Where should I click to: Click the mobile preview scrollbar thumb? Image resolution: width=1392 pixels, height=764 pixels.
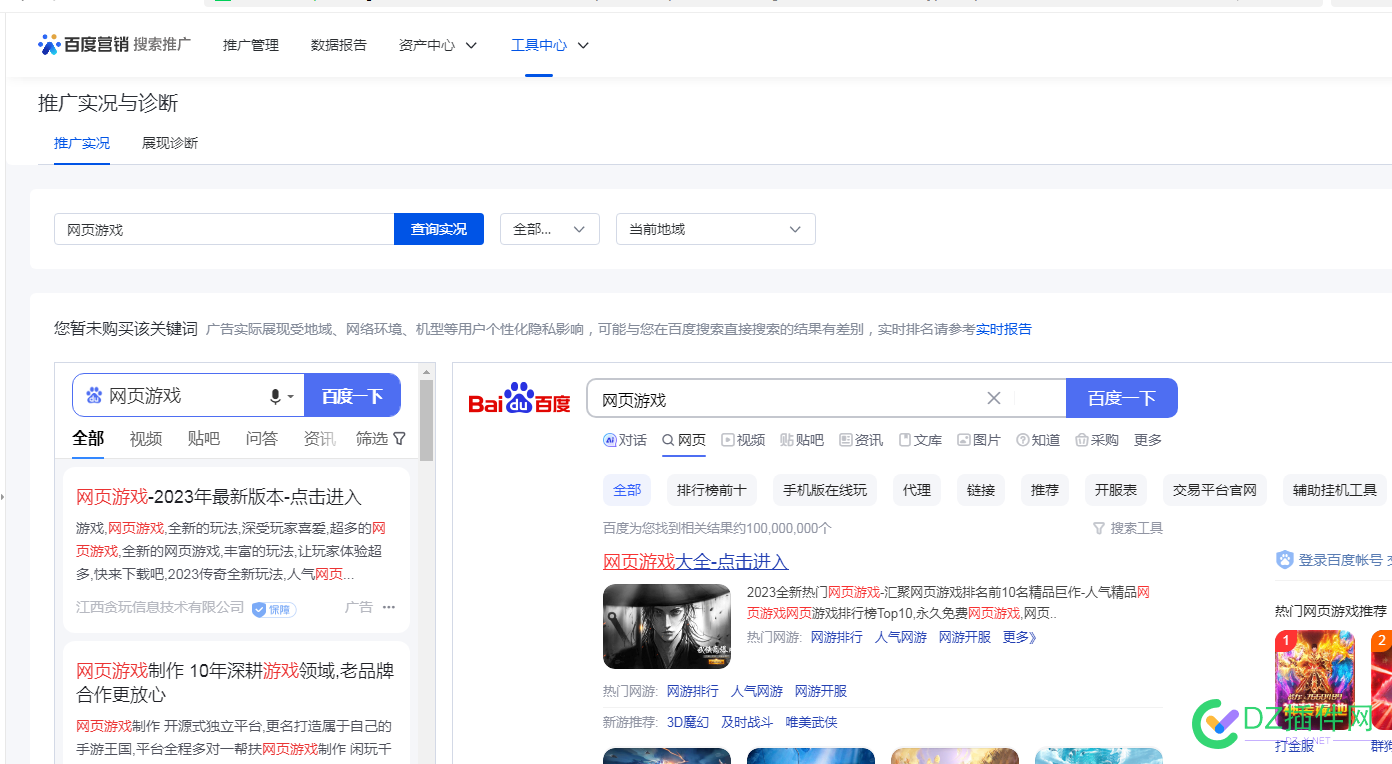[427, 420]
